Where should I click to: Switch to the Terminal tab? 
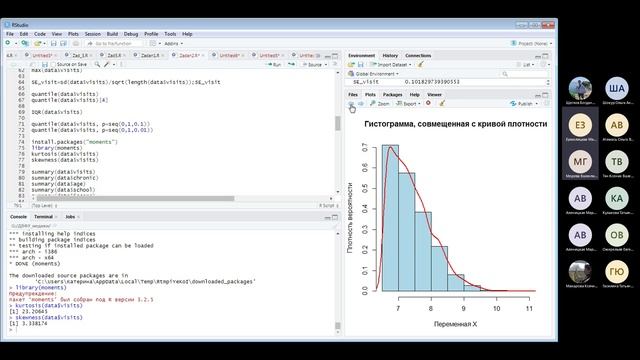point(43,217)
